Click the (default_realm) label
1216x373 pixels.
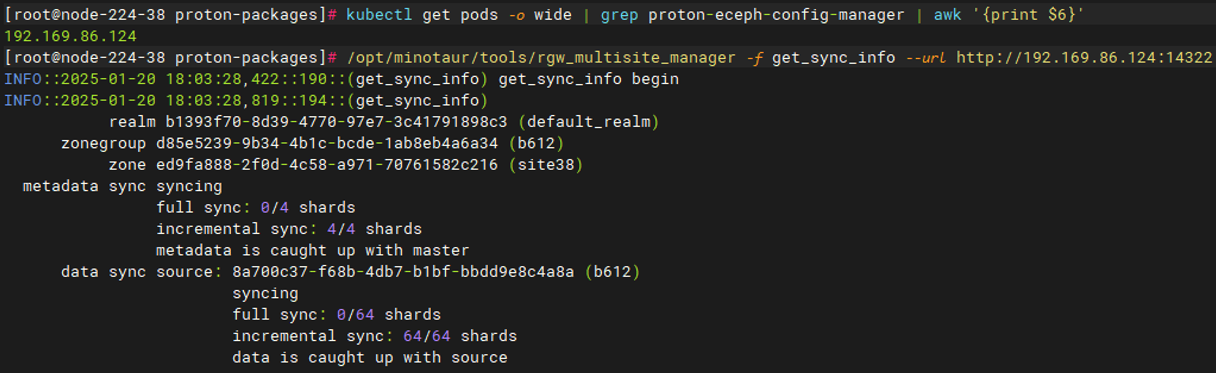589,122
